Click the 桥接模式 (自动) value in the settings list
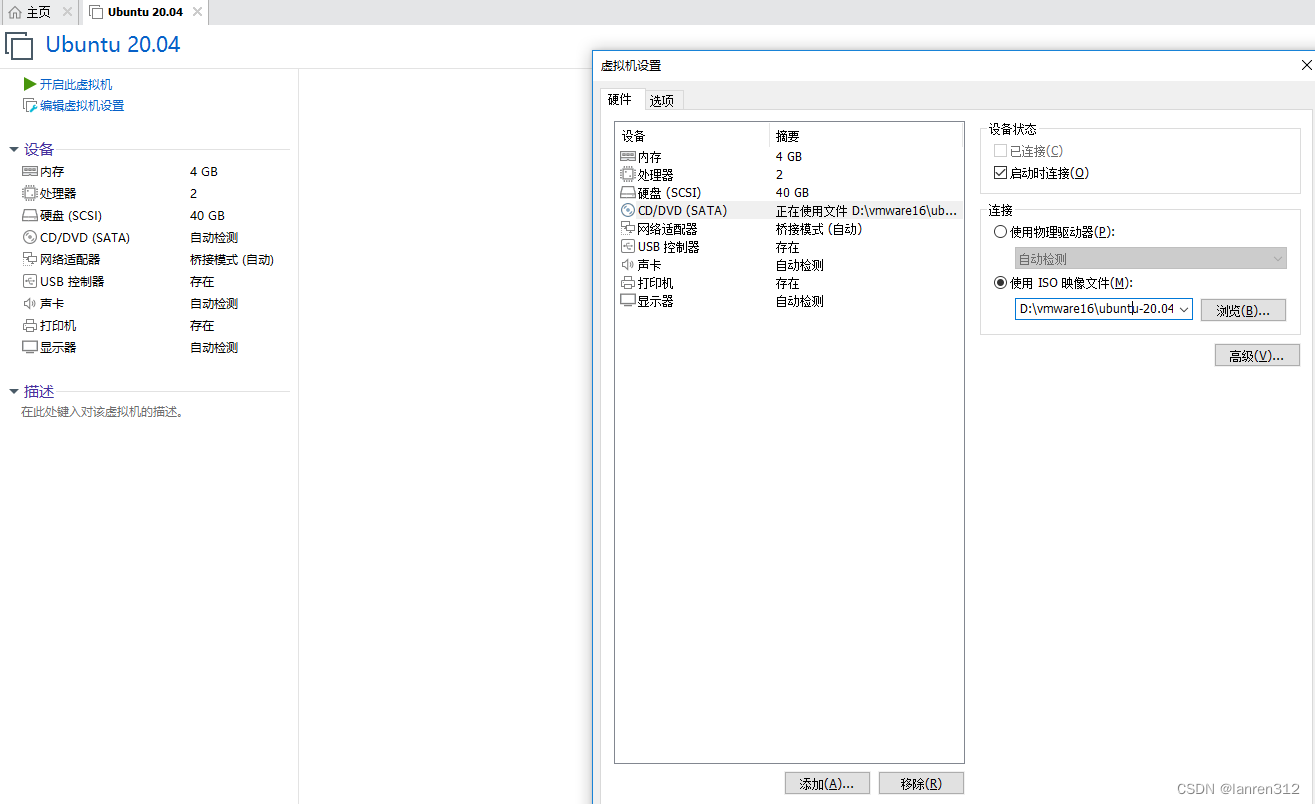This screenshot has height=804, width=1315. click(x=819, y=229)
